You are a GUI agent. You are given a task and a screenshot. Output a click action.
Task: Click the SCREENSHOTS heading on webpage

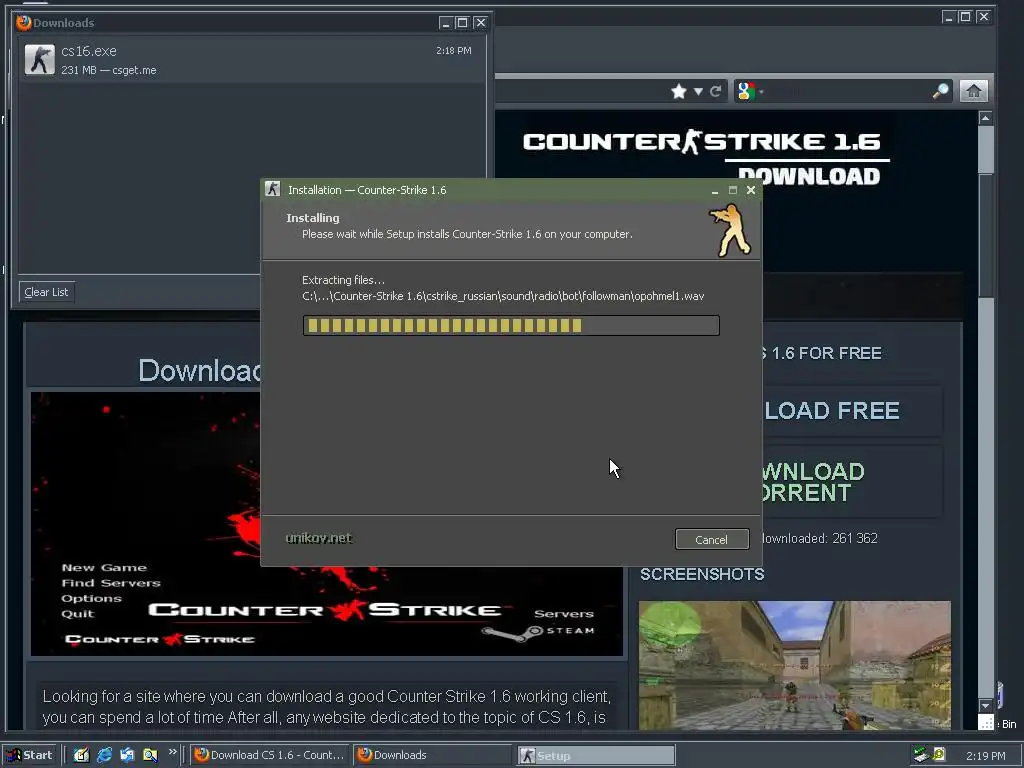tap(702, 574)
